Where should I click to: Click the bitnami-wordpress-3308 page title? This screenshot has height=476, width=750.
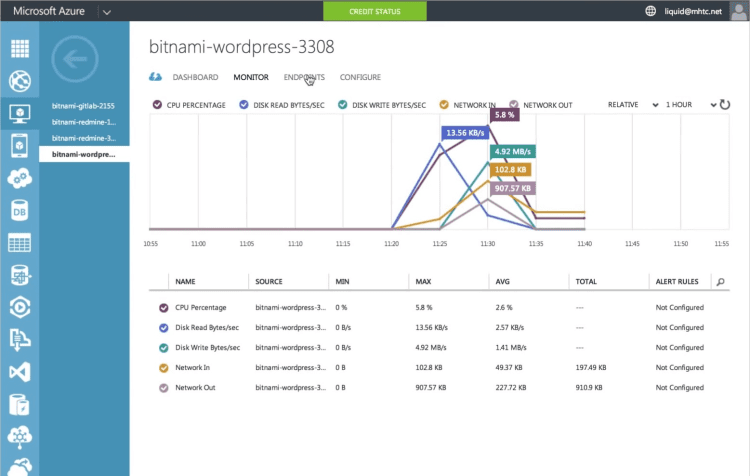tap(242, 47)
